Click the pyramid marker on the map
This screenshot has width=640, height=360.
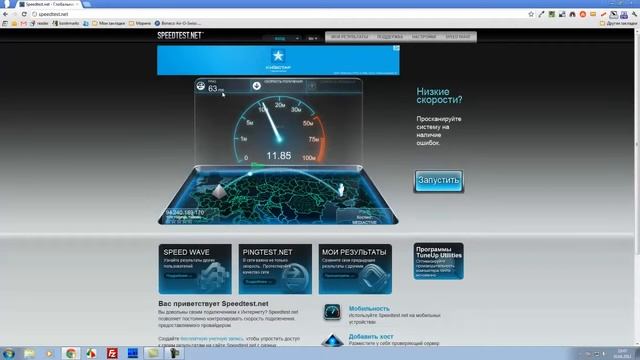(219, 191)
